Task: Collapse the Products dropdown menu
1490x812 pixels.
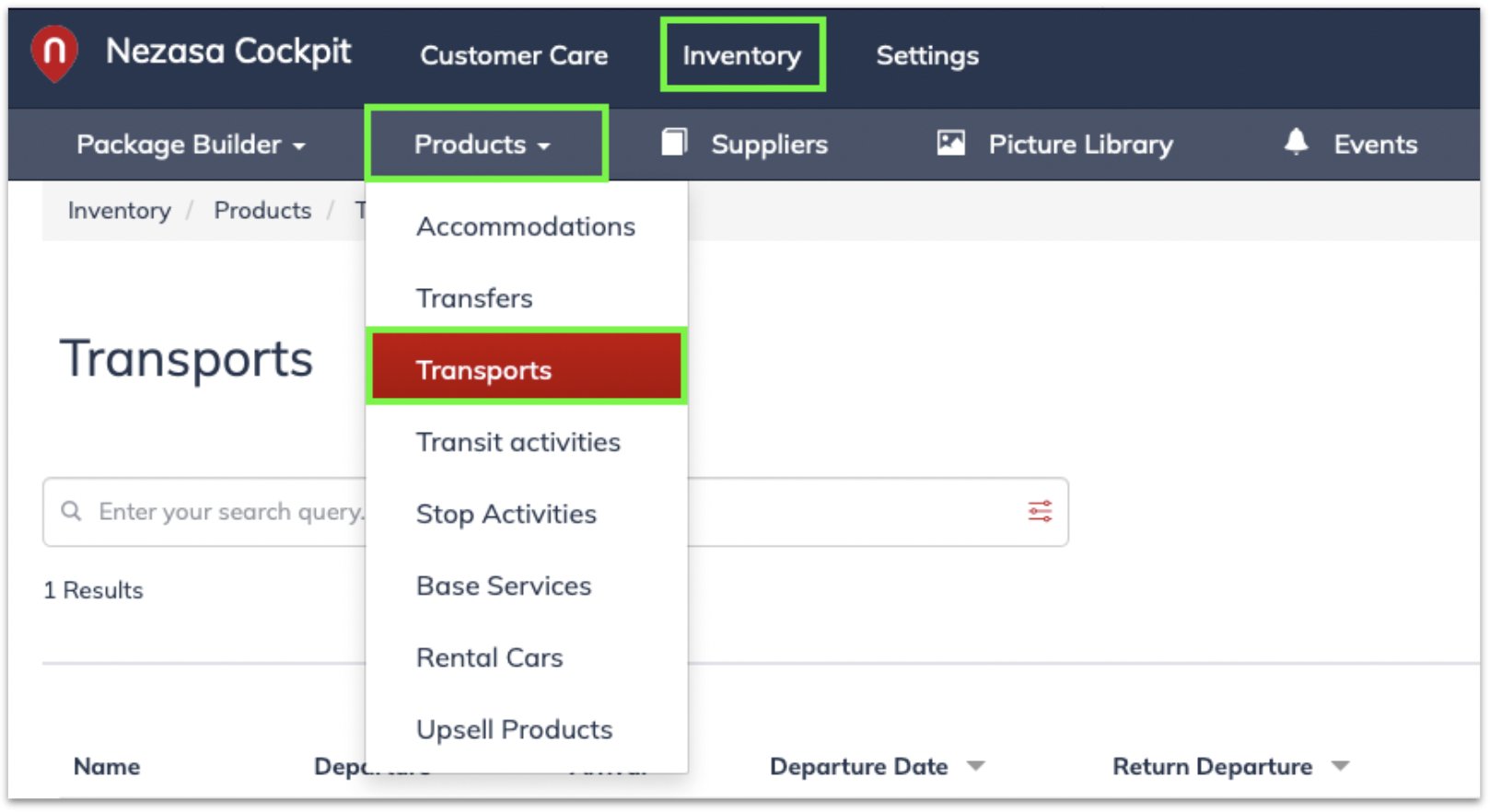Action: coord(483,145)
